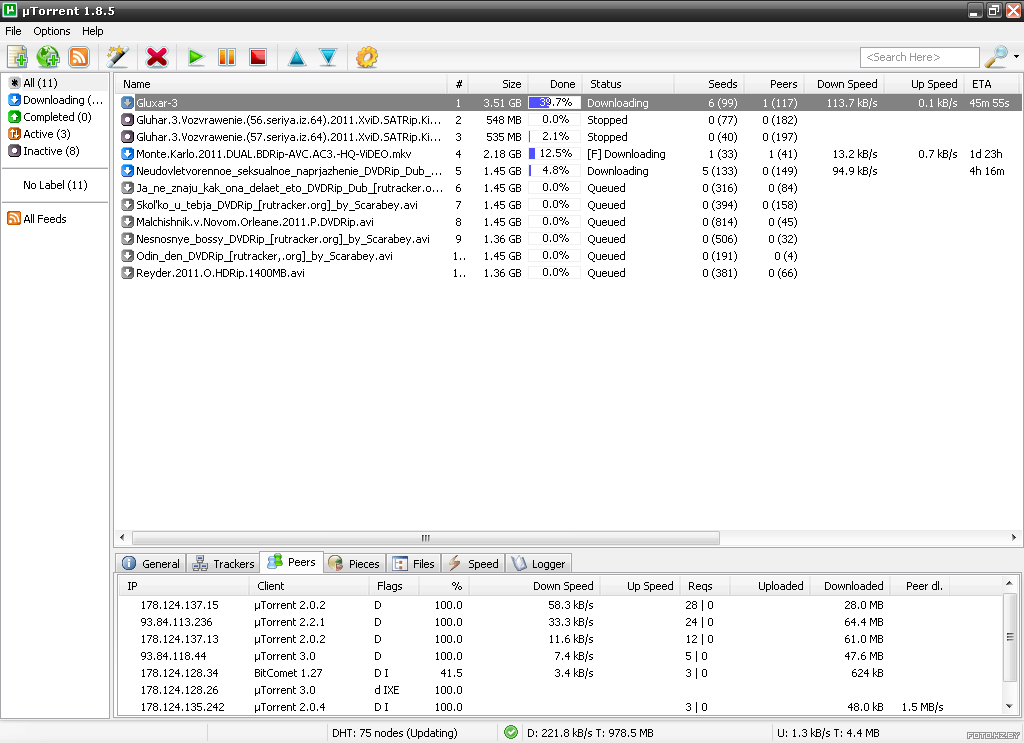Switch to the Logger tab

(x=538, y=563)
